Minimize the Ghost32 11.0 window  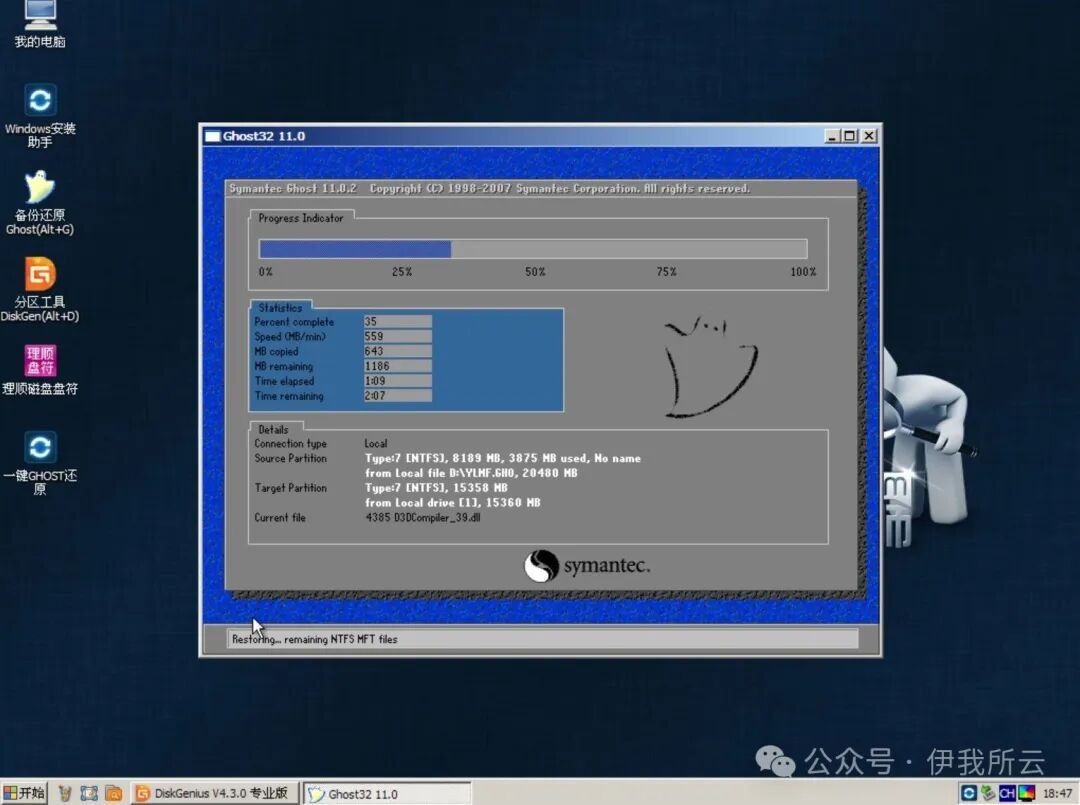[832, 136]
